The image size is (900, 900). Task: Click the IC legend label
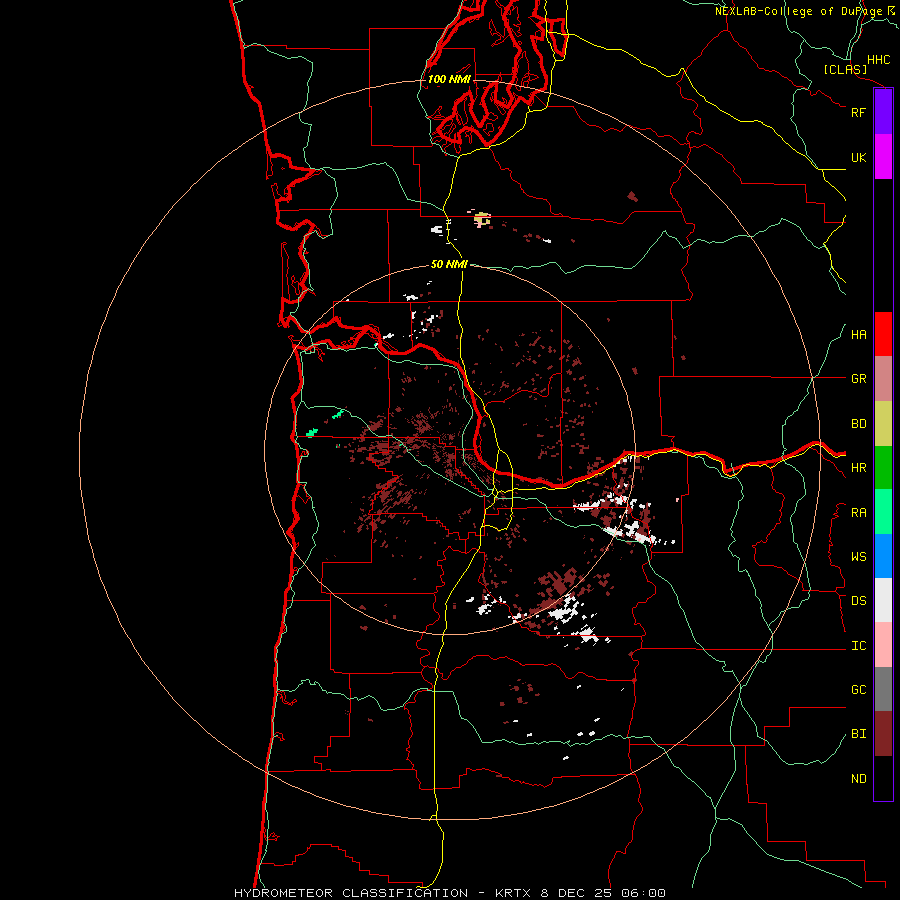pos(858,646)
